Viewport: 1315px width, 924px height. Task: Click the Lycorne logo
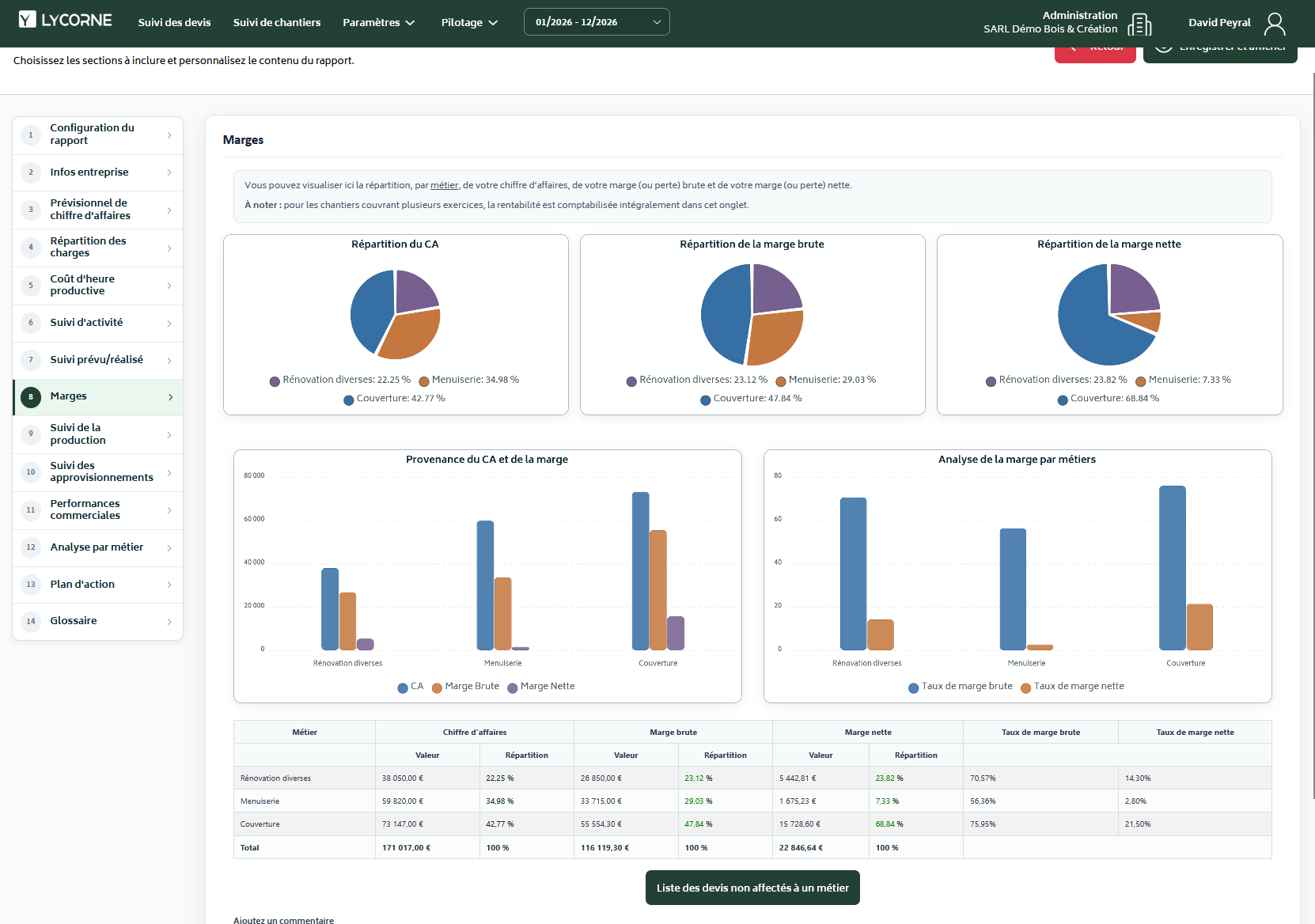tap(66, 20)
